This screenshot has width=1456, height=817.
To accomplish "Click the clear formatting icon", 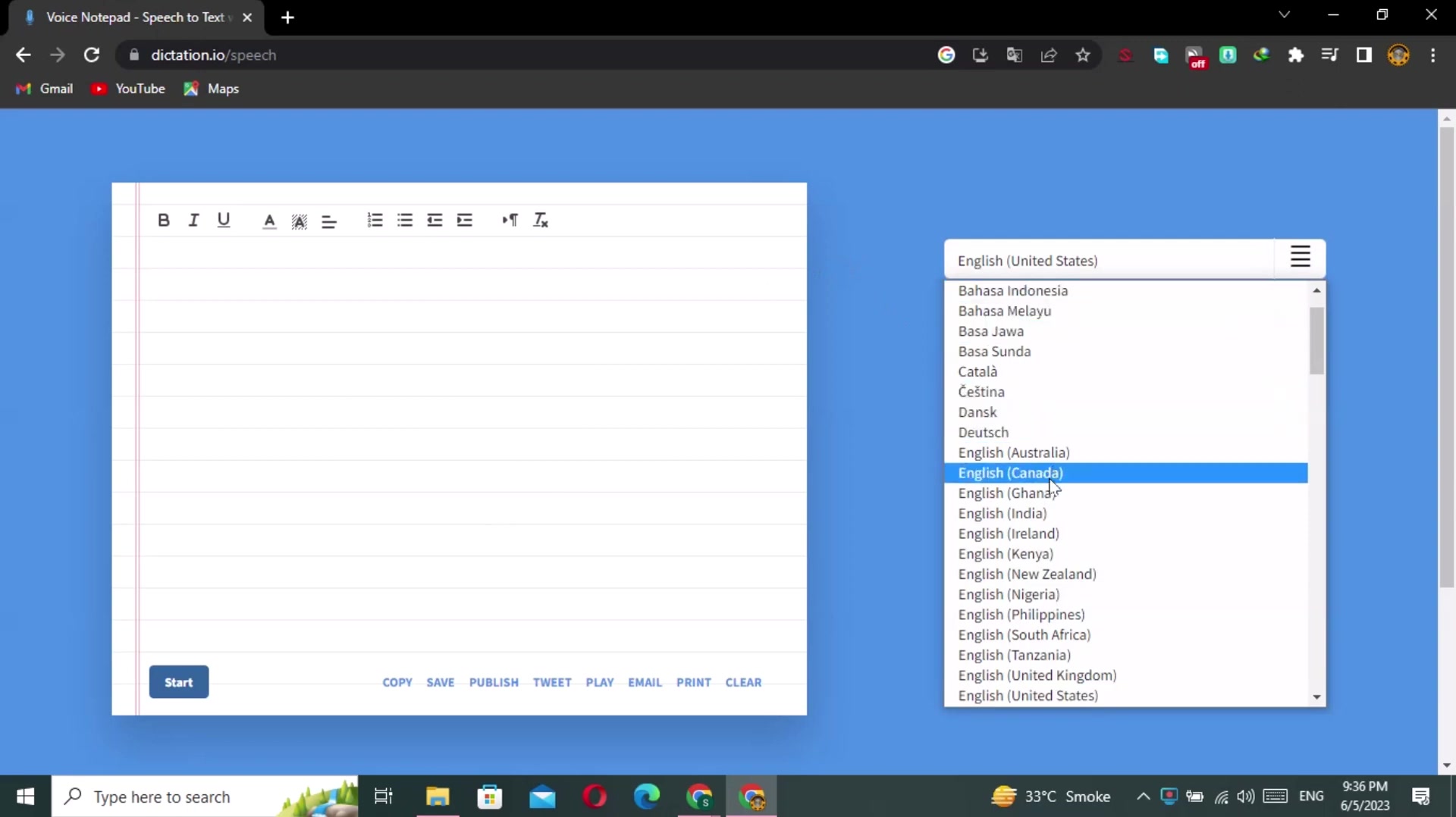I will pos(541,221).
